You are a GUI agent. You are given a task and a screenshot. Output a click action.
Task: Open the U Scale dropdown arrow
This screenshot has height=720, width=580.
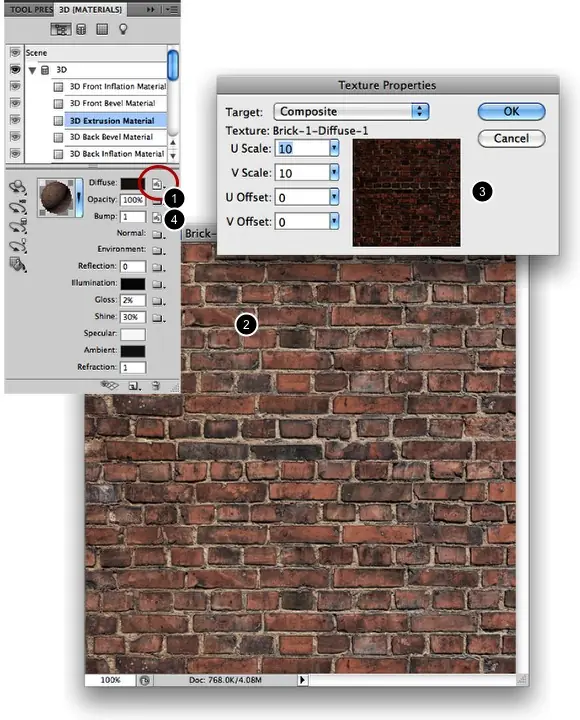[334, 148]
